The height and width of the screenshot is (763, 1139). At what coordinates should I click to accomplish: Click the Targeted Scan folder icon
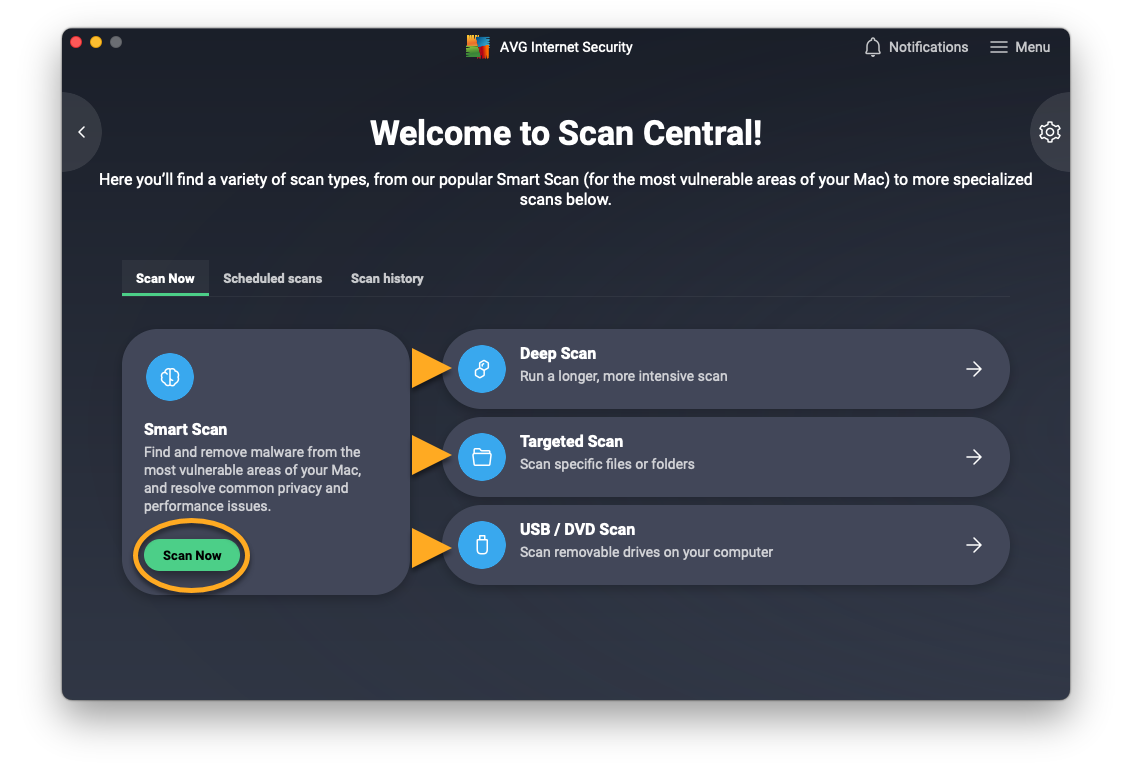click(x=482, y=457)
